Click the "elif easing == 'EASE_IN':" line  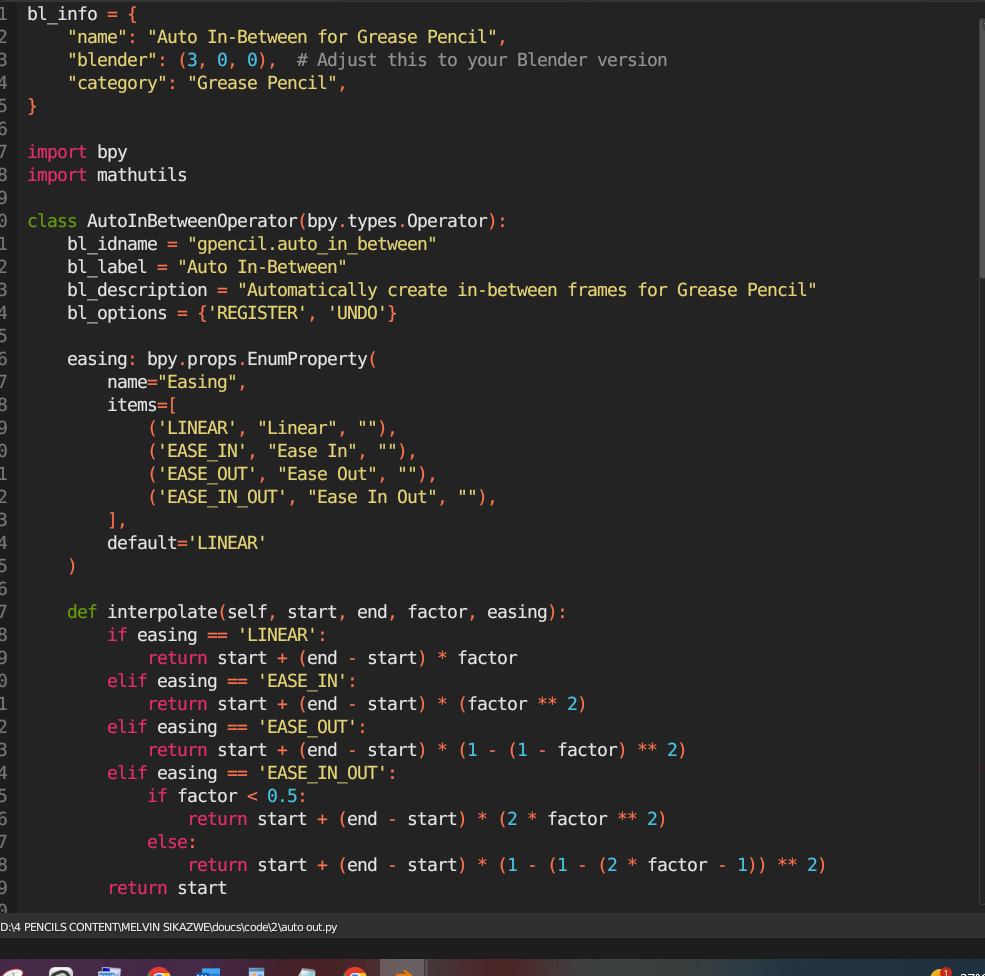pyautogui.click(x=232, y=681)
